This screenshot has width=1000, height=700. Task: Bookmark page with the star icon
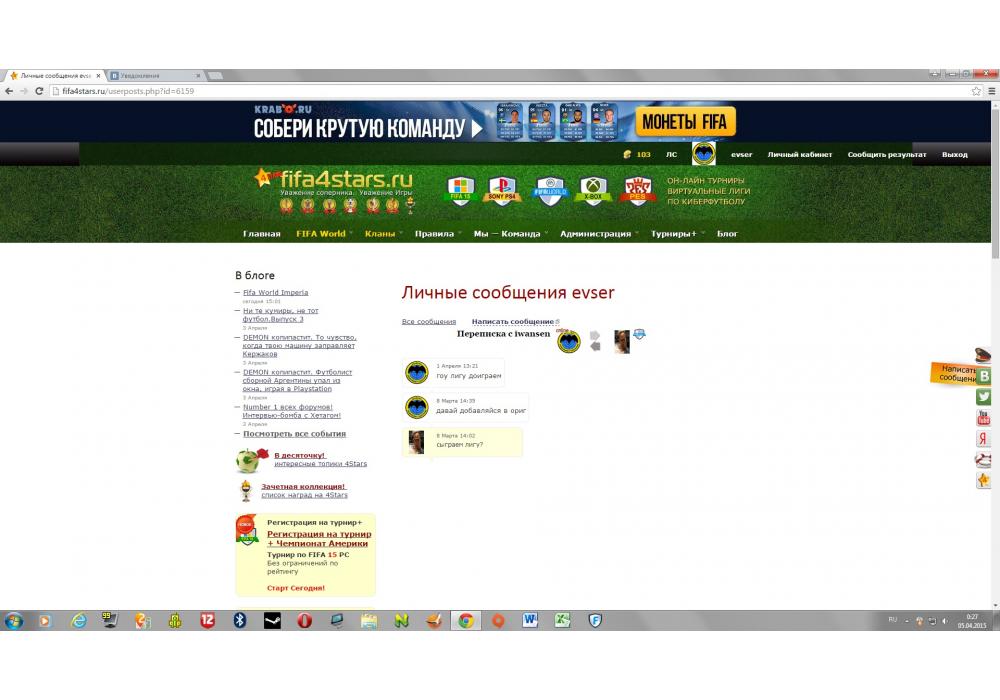[x=976, y=91]
